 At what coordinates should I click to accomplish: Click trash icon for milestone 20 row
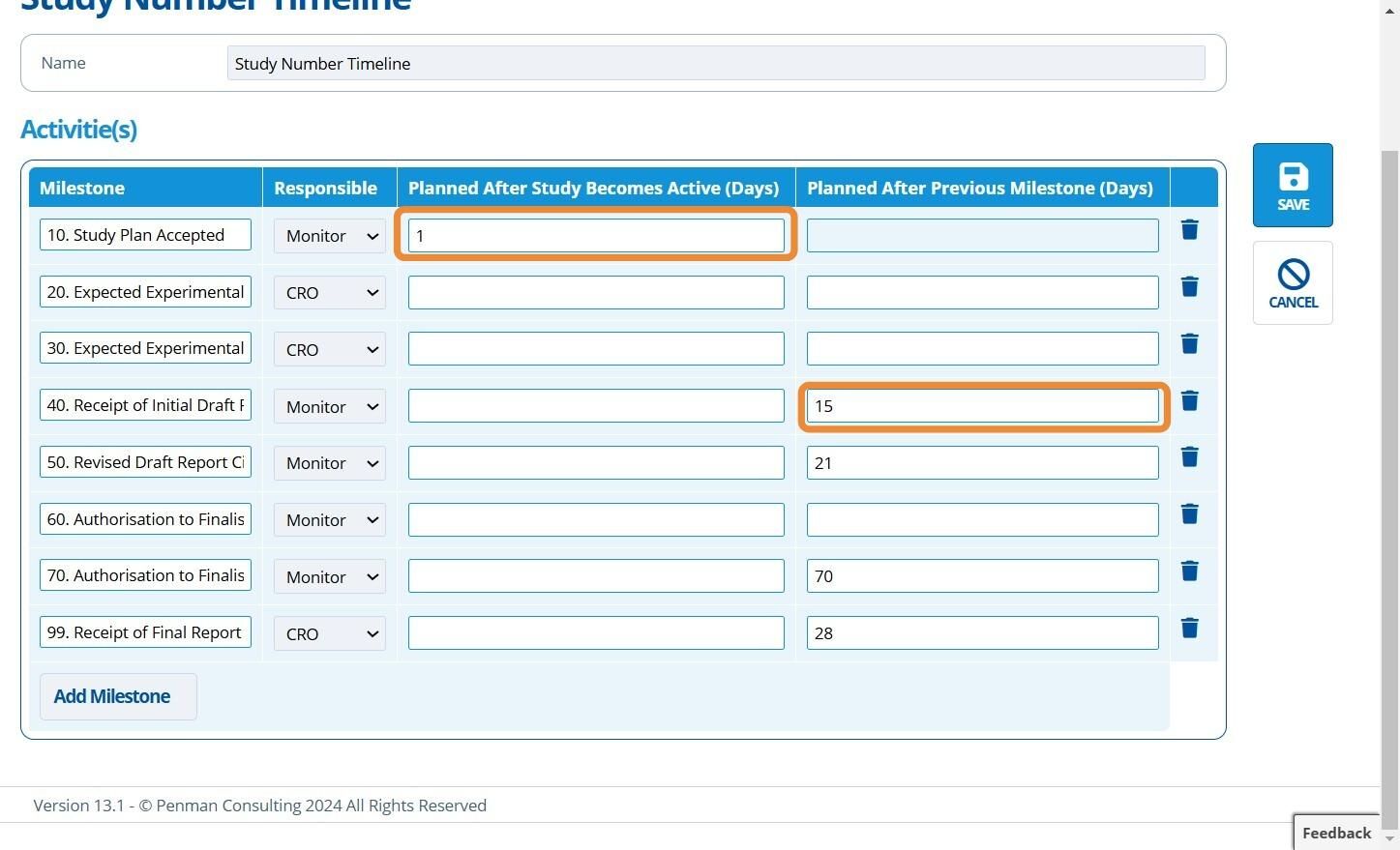pyautogui.click(x=1189, y=287)
